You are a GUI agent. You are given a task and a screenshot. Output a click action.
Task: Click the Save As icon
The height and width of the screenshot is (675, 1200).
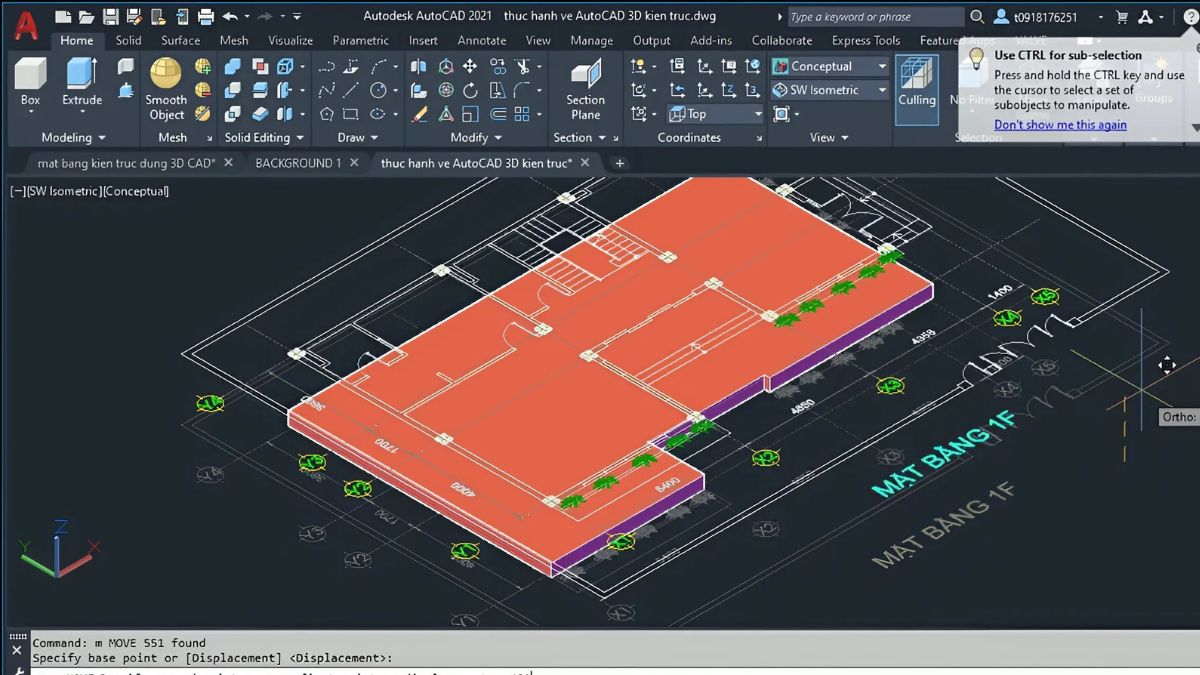coord(133,17)
